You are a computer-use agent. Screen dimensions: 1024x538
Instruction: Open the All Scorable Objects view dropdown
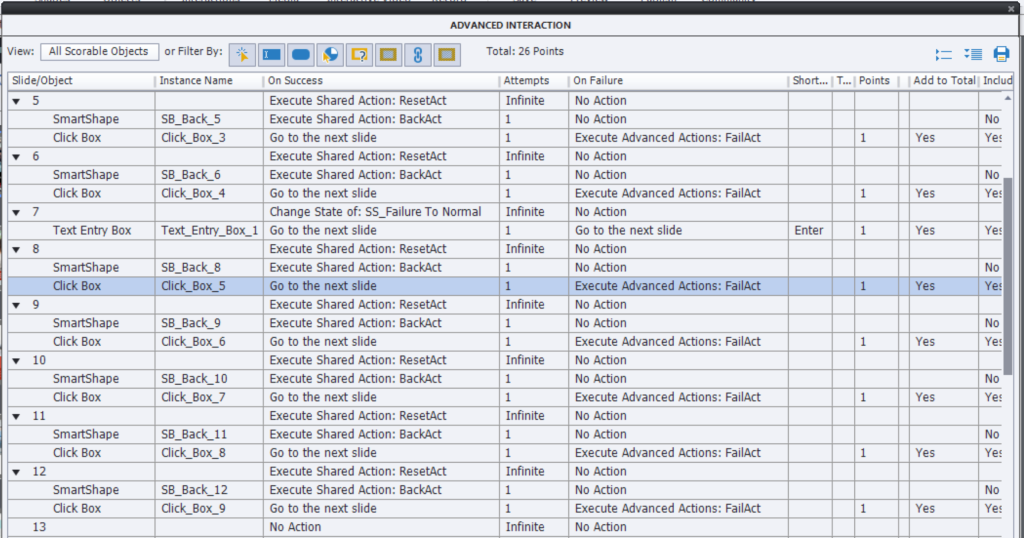99,51
